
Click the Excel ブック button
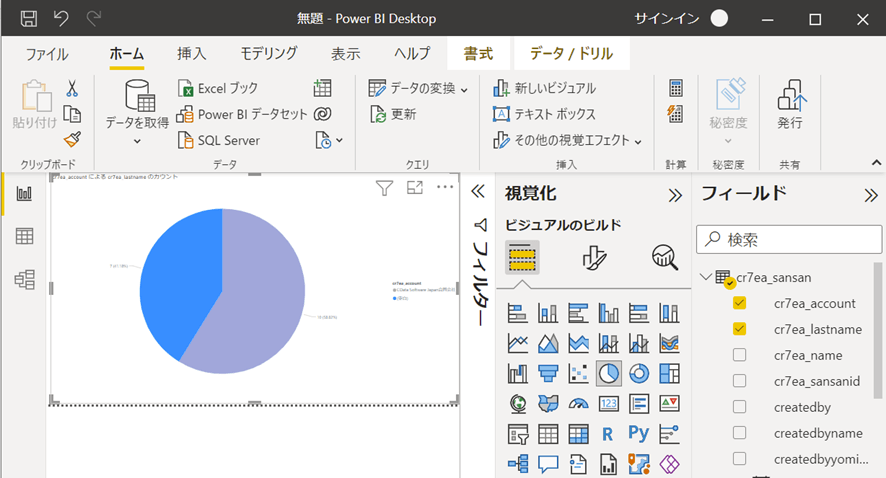point(218,88)
